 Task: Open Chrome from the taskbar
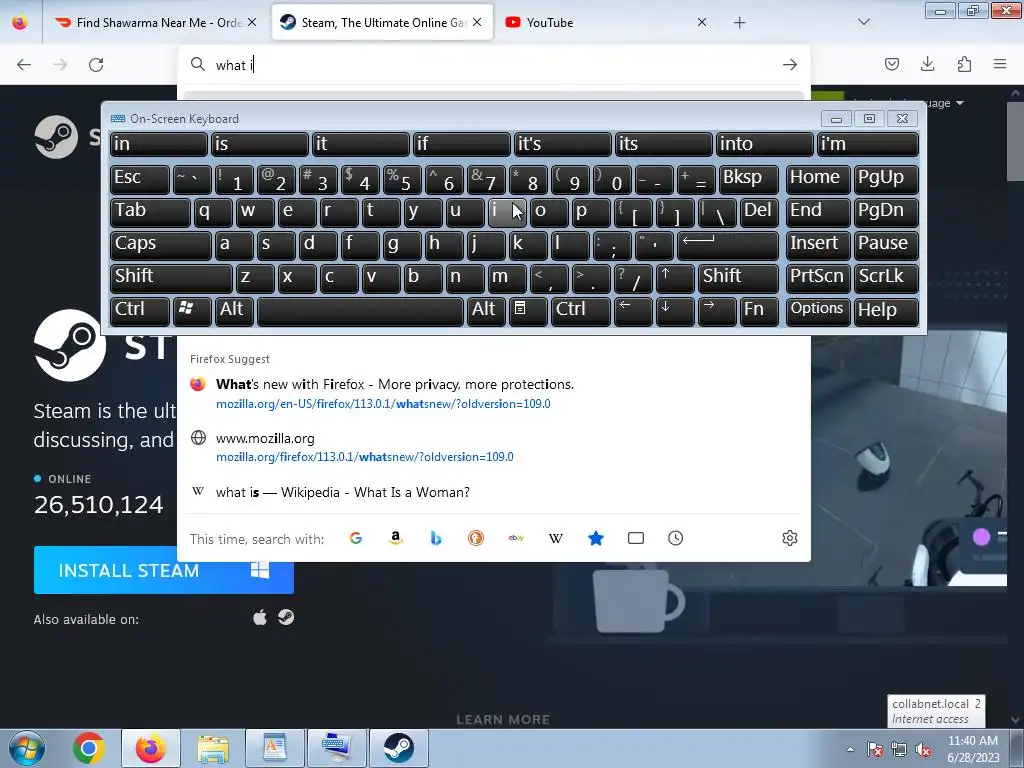click(89, 748)
